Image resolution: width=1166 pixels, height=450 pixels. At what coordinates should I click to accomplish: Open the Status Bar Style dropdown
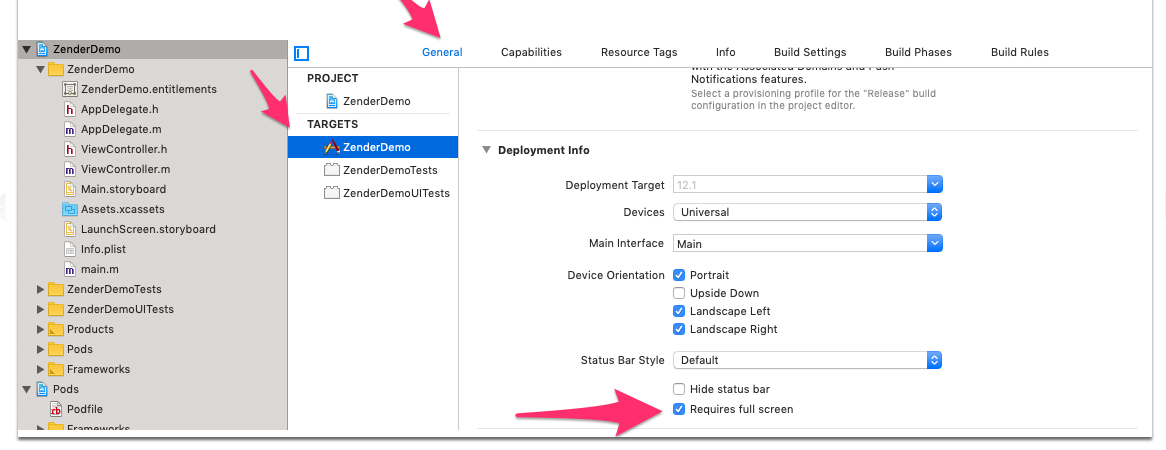click(808, 360)
